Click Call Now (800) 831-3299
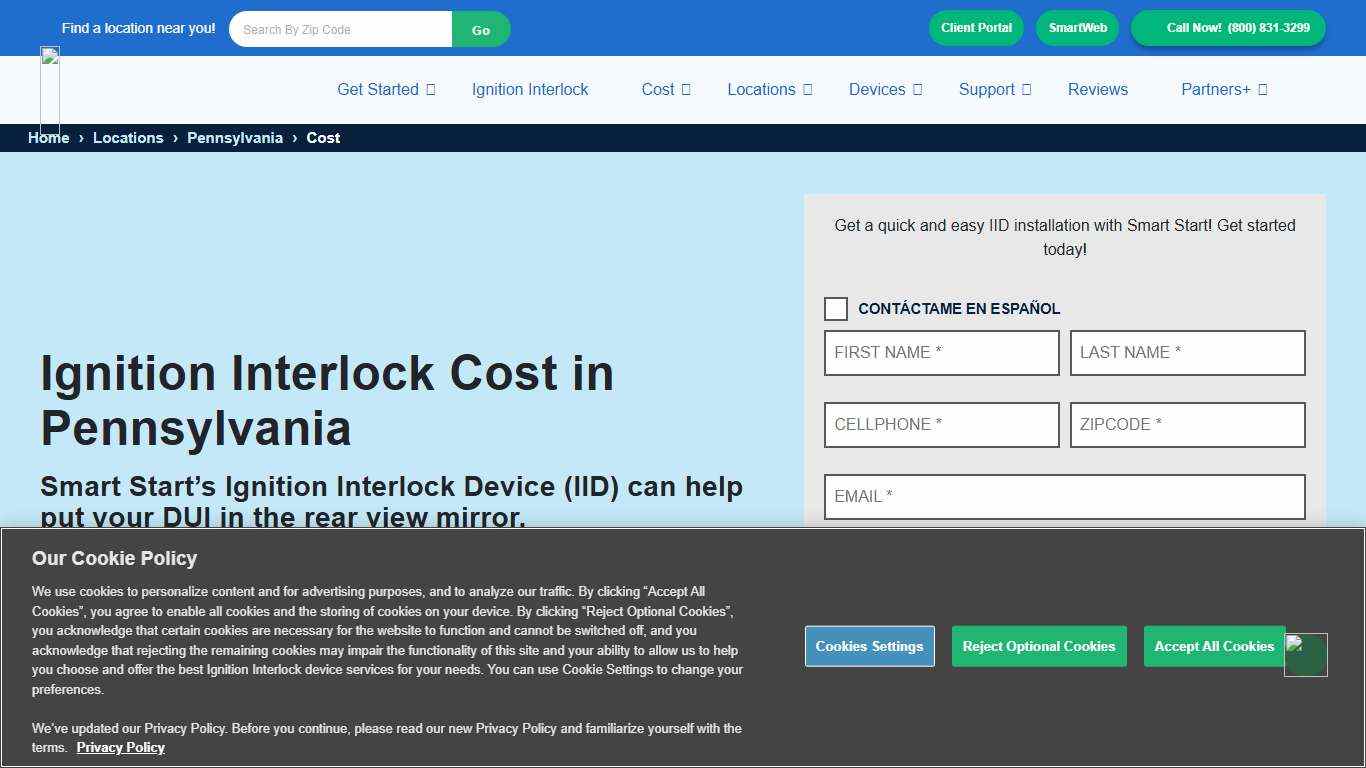 click(1228, 28)
